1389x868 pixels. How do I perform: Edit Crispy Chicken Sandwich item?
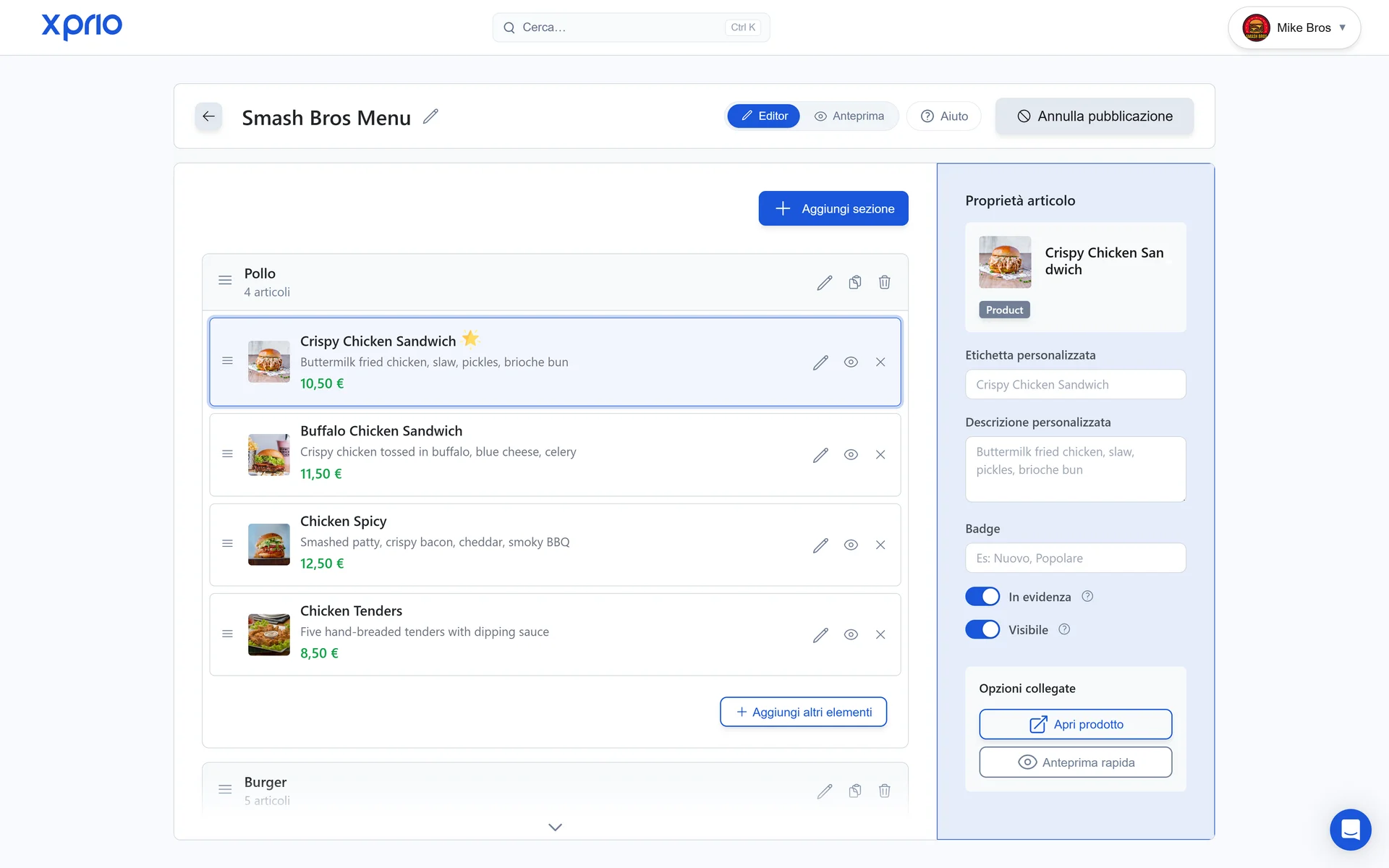coord(820,362)
